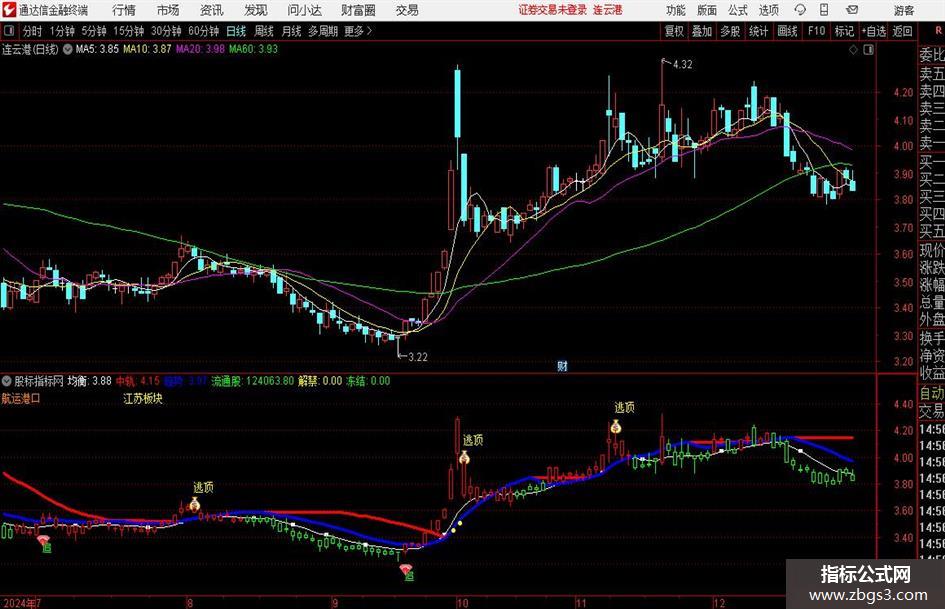The height and width of the screenshot is (609, 945).
Task: Click the MA10: 3.87 label
Action: pyautogui.click(x=147, y=49)
